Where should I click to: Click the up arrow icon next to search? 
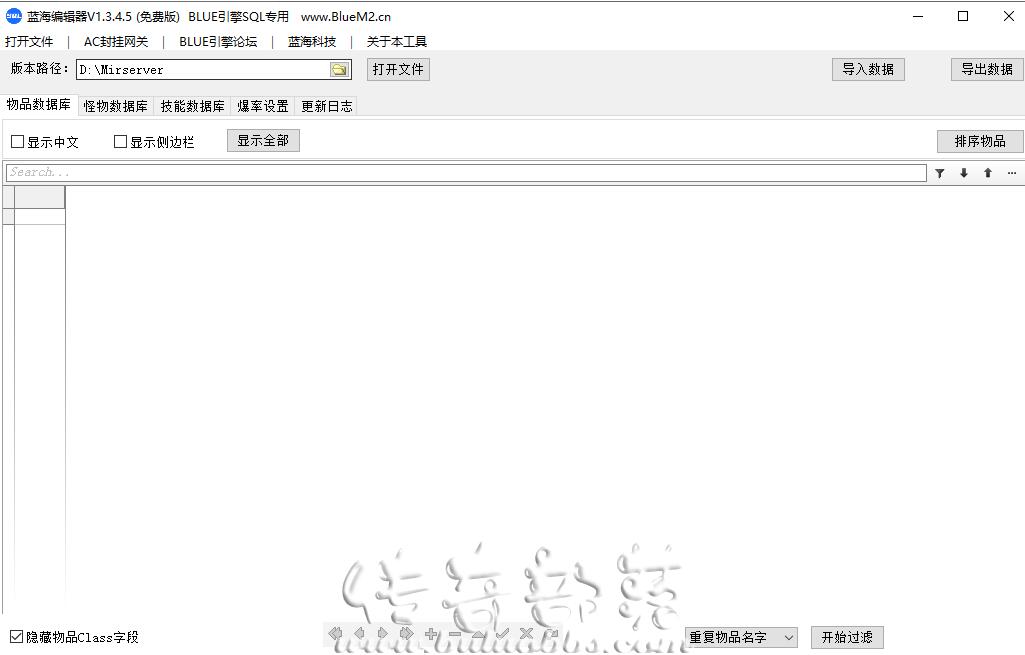[x=988, y=173]
